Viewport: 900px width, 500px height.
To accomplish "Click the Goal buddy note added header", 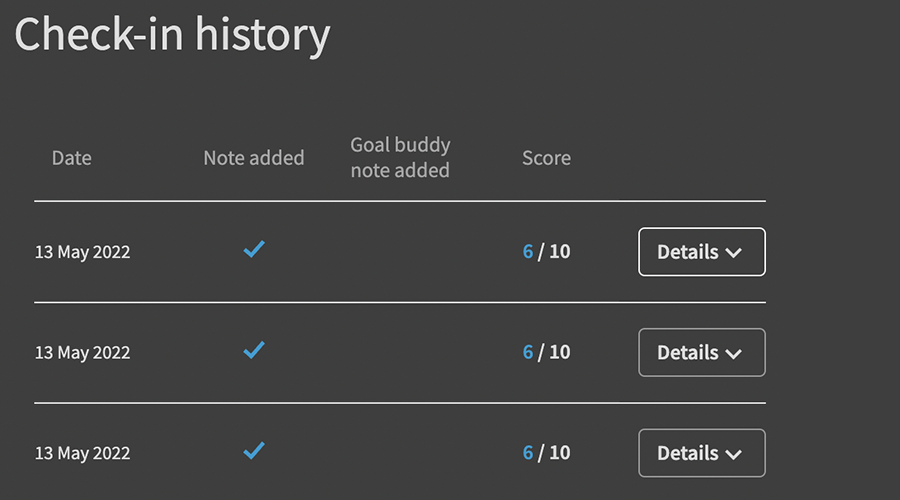I will [400, 158].
